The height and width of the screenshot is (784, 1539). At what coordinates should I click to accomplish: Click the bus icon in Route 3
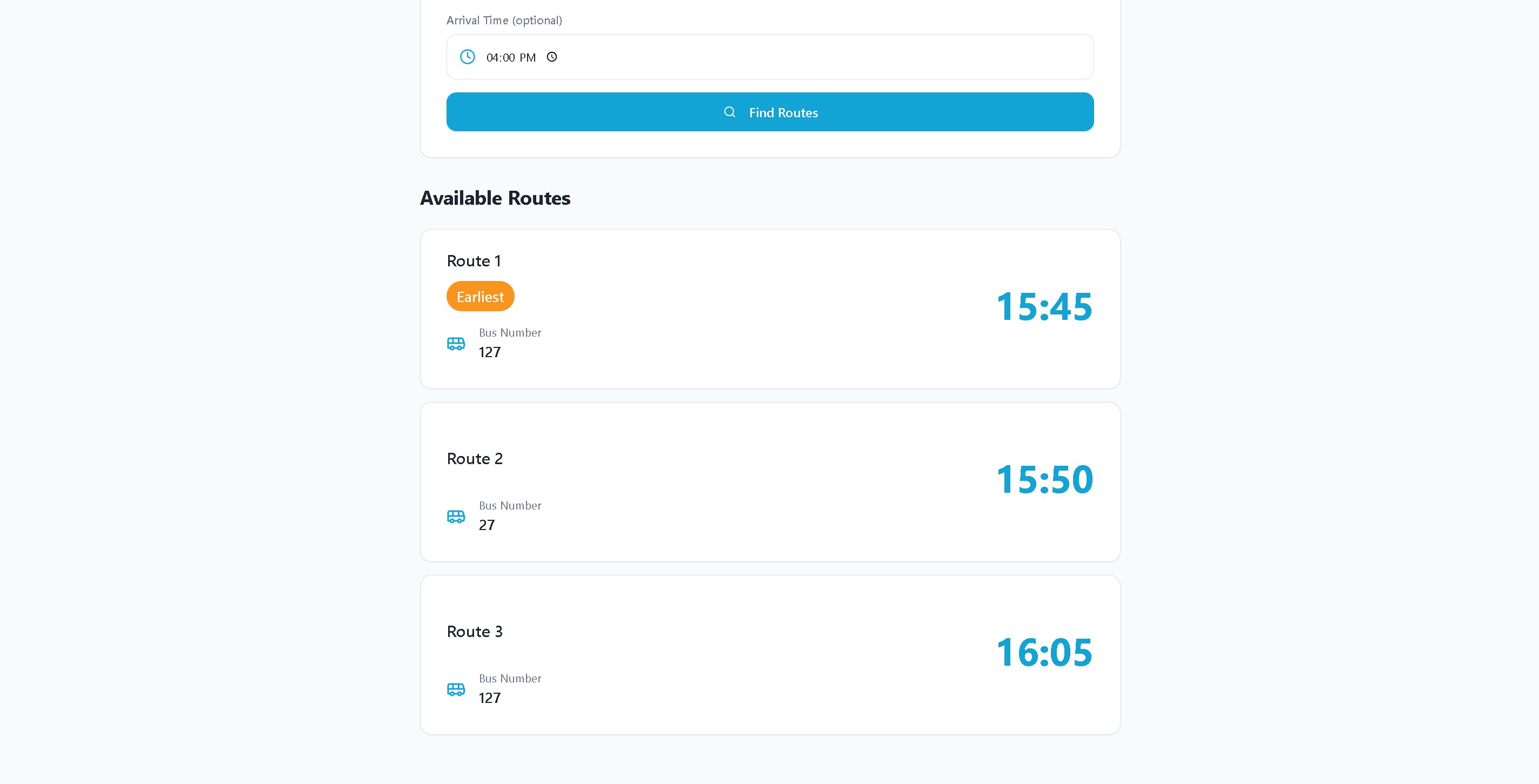(x=456, y=689)
